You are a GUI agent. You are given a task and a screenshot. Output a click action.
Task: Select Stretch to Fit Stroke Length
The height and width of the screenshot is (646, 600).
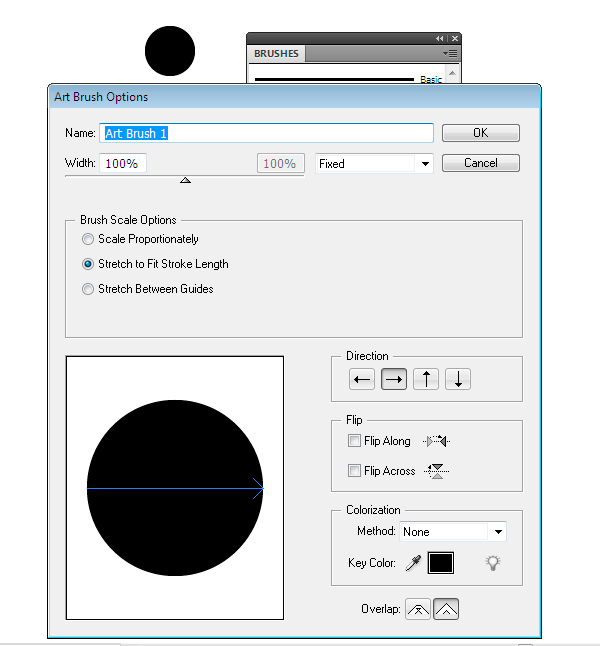pos(155,264)
